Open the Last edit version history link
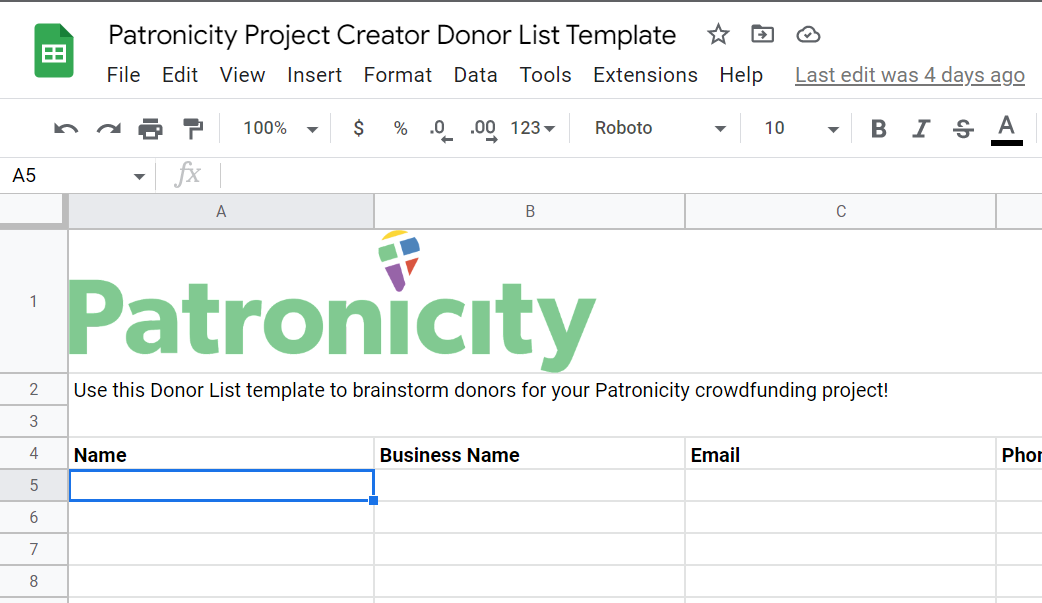 click(x=909, y=74)
